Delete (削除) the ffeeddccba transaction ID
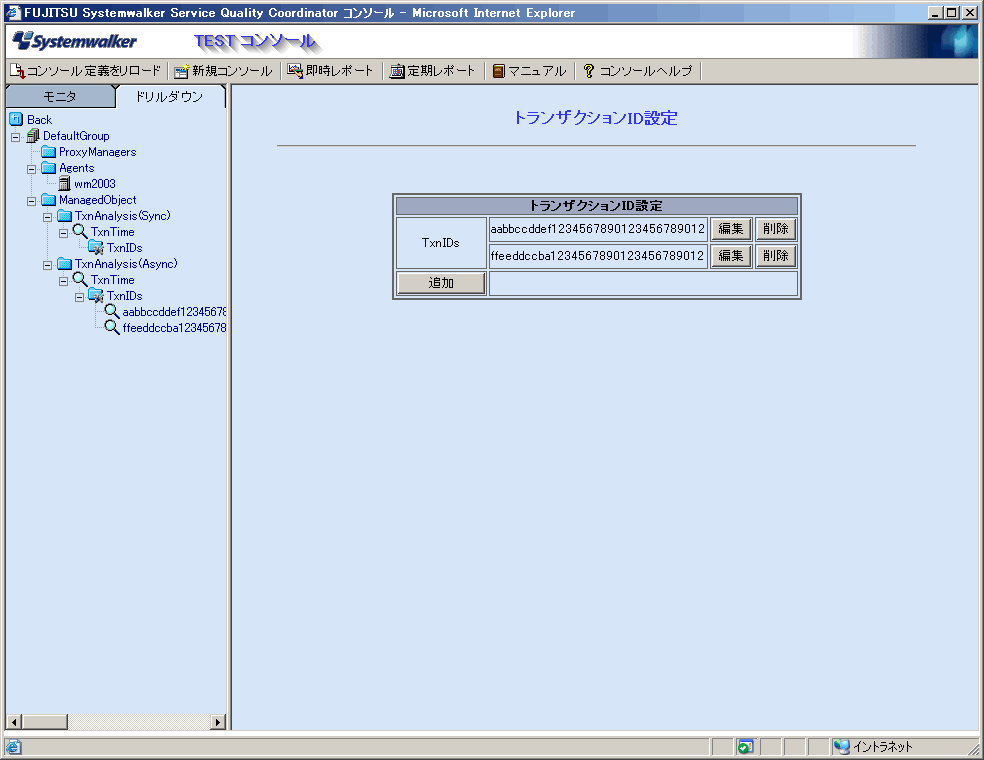Image resolution: width=984 pixels, height=760 pixels. (776, 256)
